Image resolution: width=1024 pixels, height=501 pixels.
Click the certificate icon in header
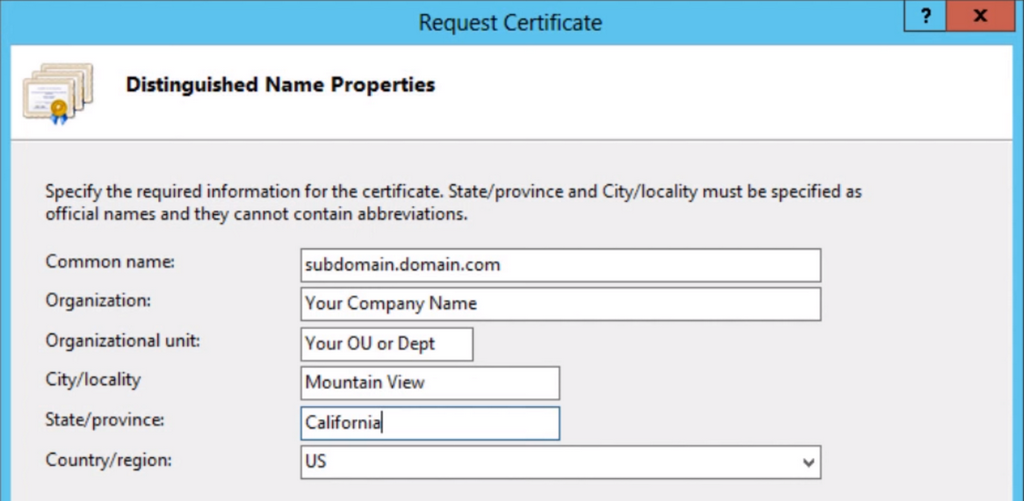click(57, 94)
